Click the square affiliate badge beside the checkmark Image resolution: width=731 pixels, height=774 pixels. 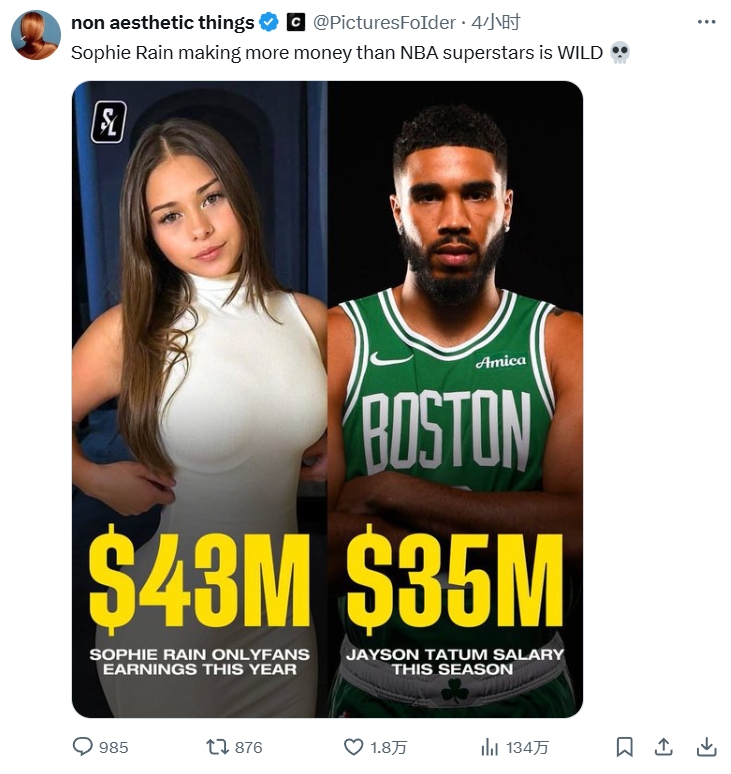click(295, 22)
